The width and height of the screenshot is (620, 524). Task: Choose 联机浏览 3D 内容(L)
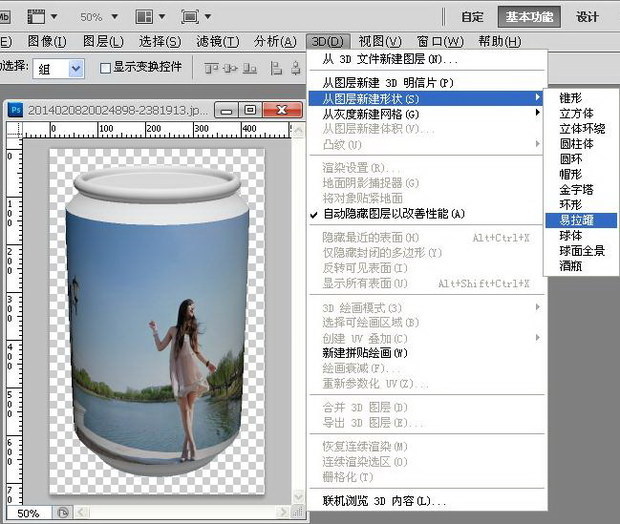point(427,501)
